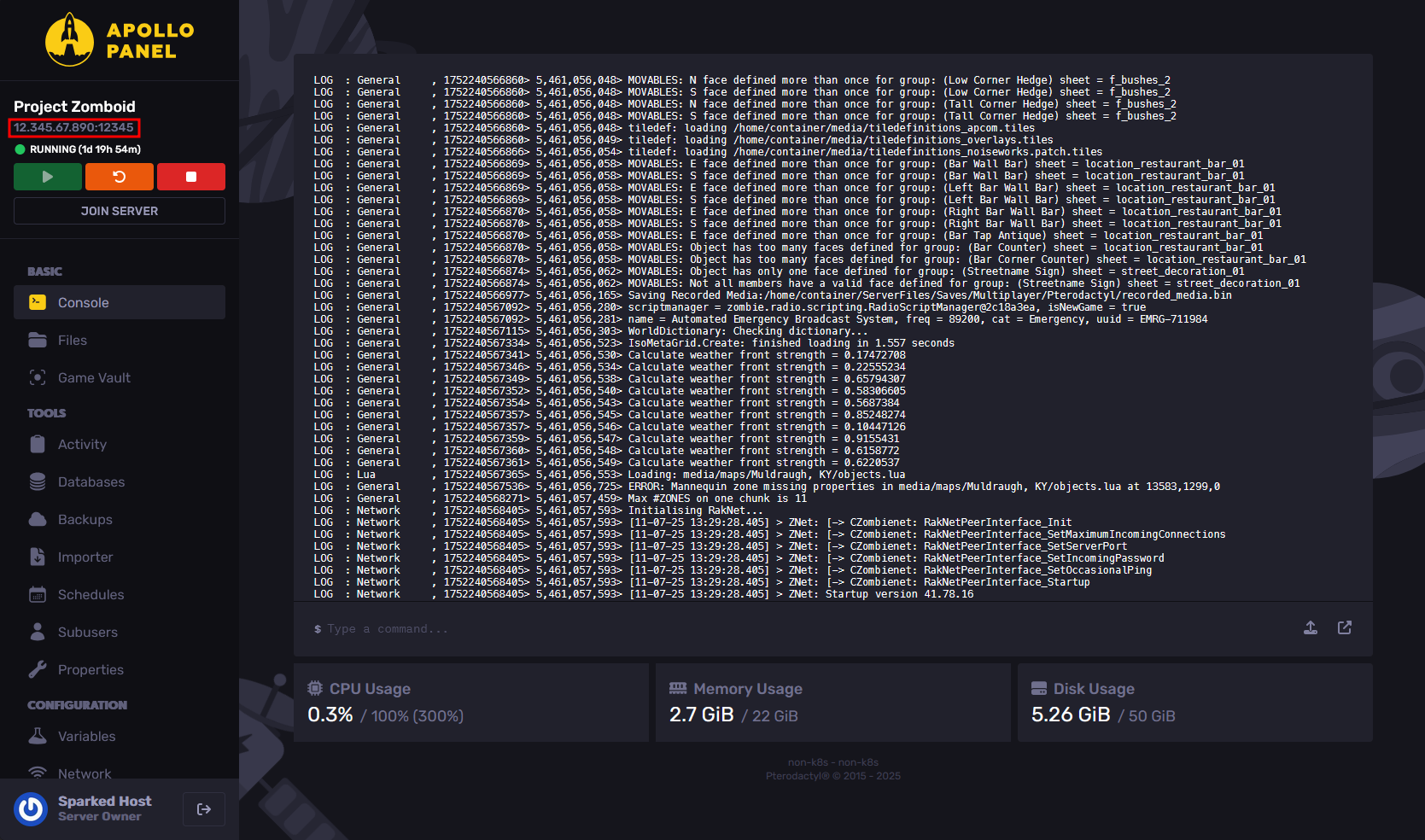The width and height of the screenshot is (1425, 840).
Task: Click the Disk Usage drive icon
Action: coord(1039,688)
